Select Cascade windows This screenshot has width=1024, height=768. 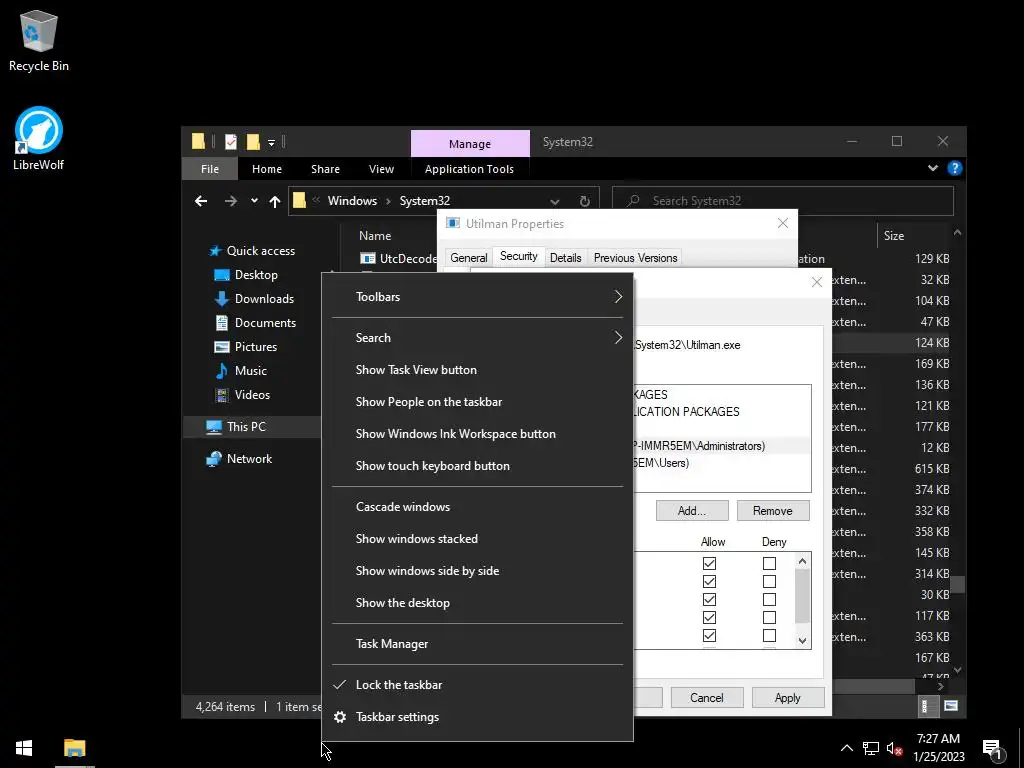477,507
